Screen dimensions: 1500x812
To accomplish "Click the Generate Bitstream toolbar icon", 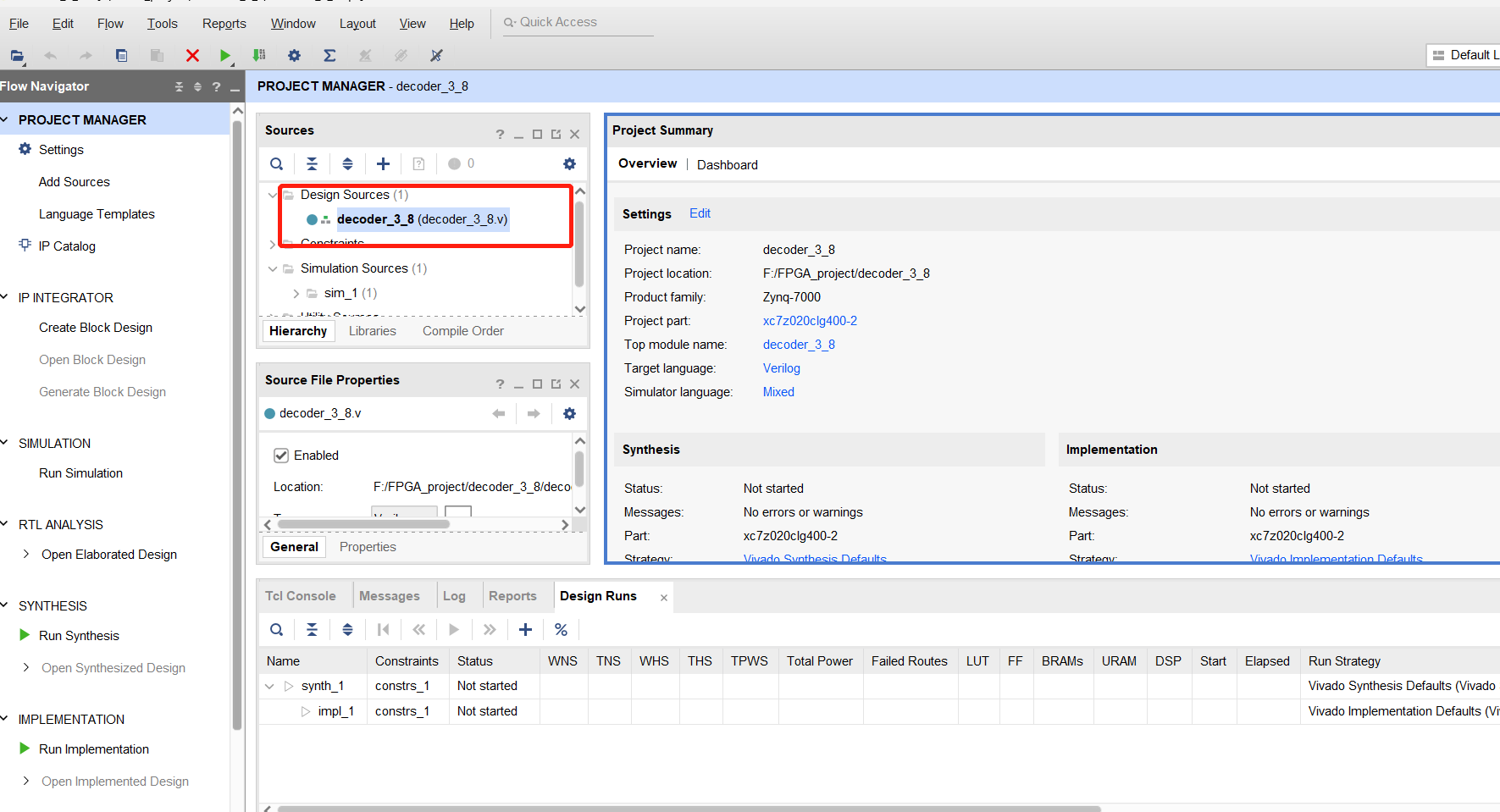I will (x=259, y=56).
